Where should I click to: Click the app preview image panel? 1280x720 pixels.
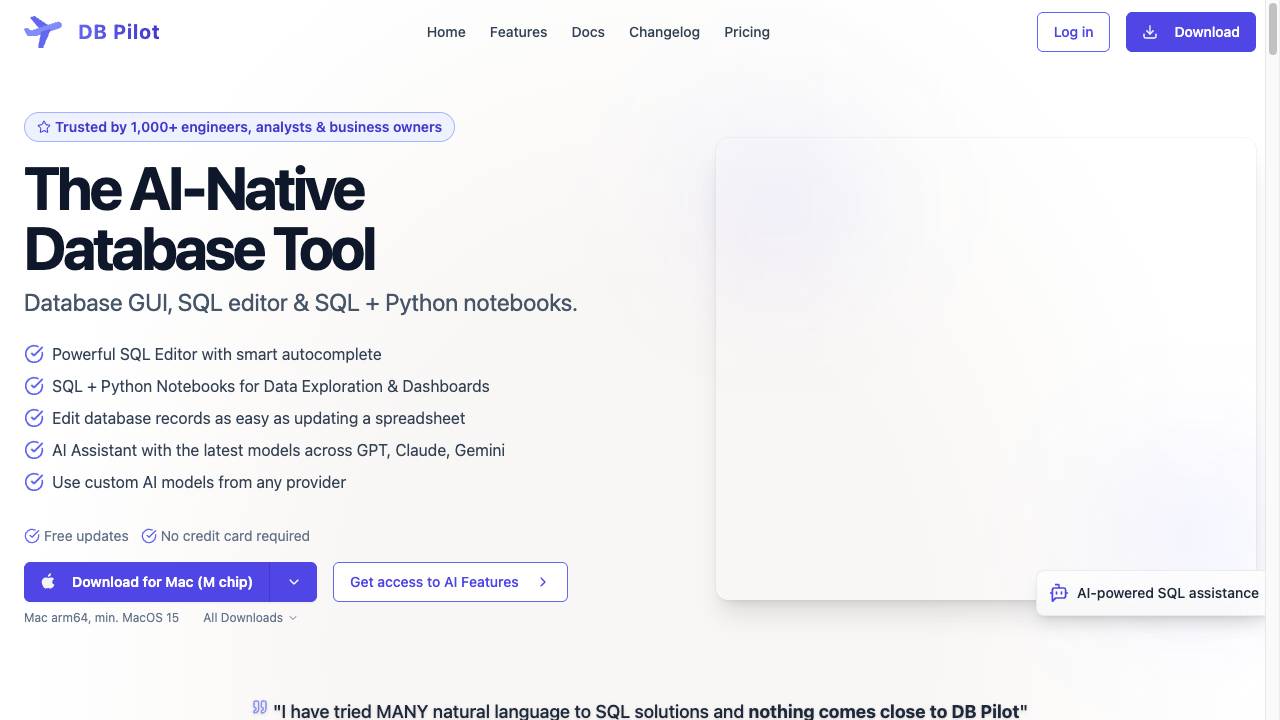(986, 369)
